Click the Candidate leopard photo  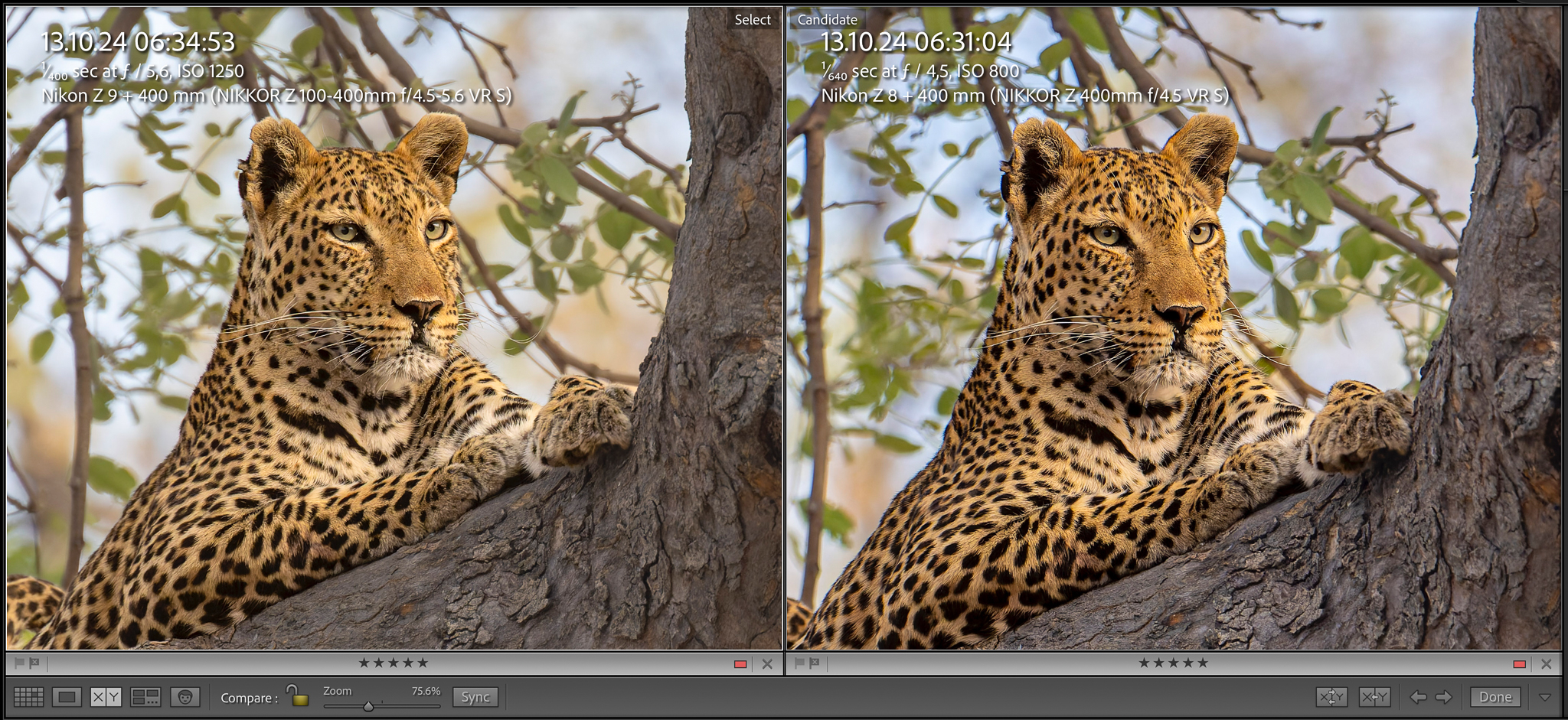click(x=1174, y=329)
